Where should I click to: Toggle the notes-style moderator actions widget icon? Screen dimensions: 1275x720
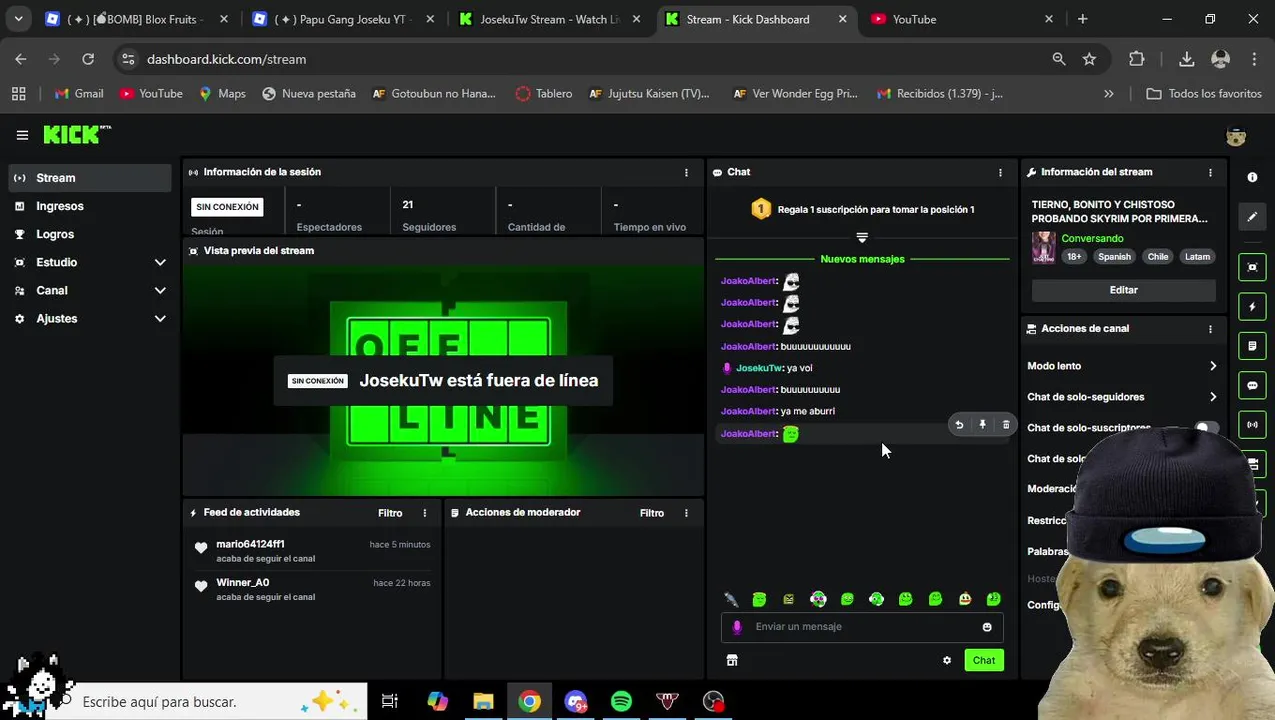tap(1252, 346)
